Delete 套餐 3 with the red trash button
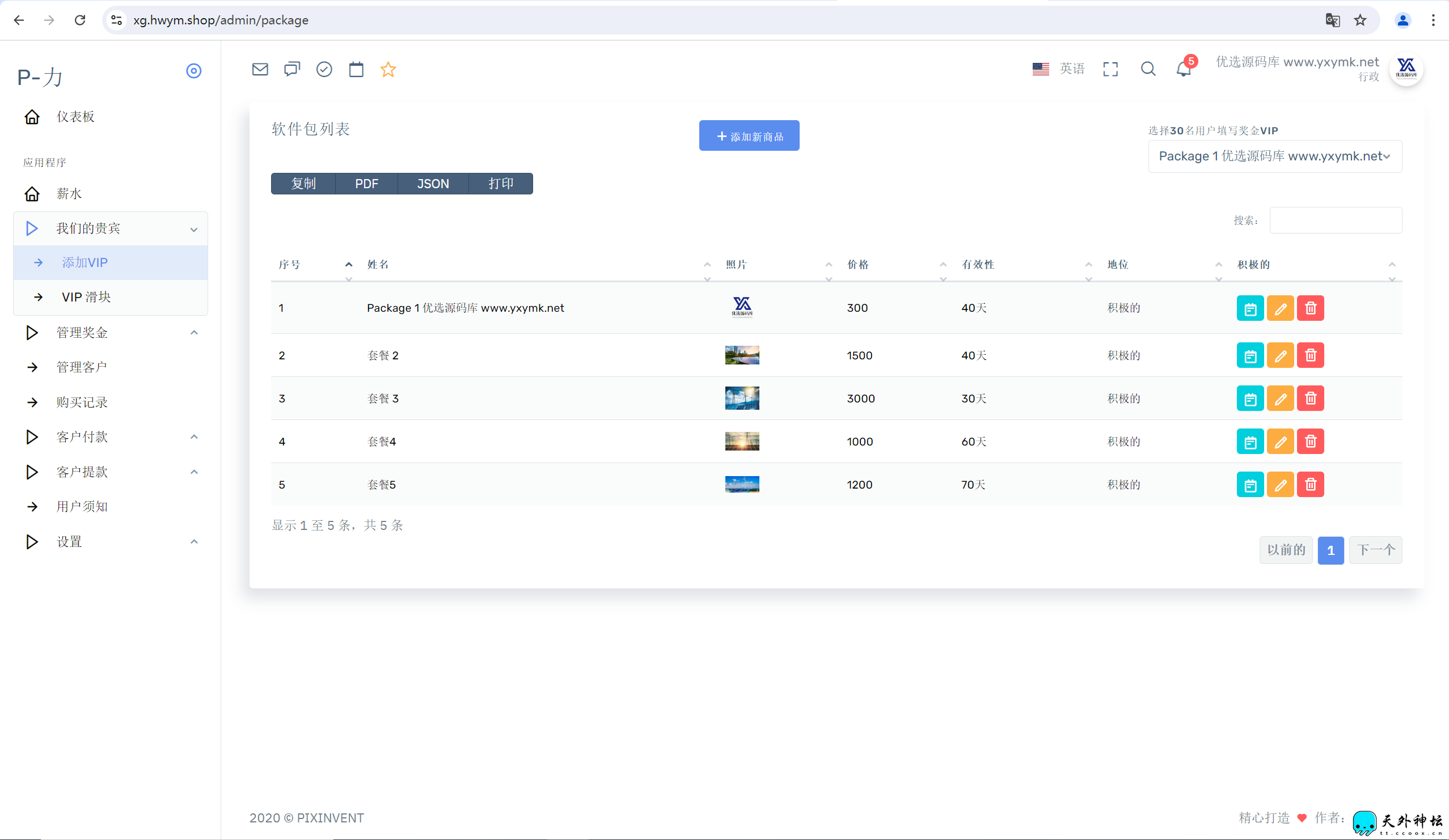 (1311, 398)
